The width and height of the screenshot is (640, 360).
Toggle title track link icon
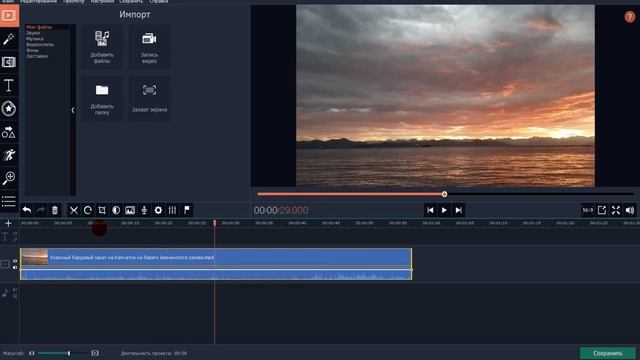[15, 240]
